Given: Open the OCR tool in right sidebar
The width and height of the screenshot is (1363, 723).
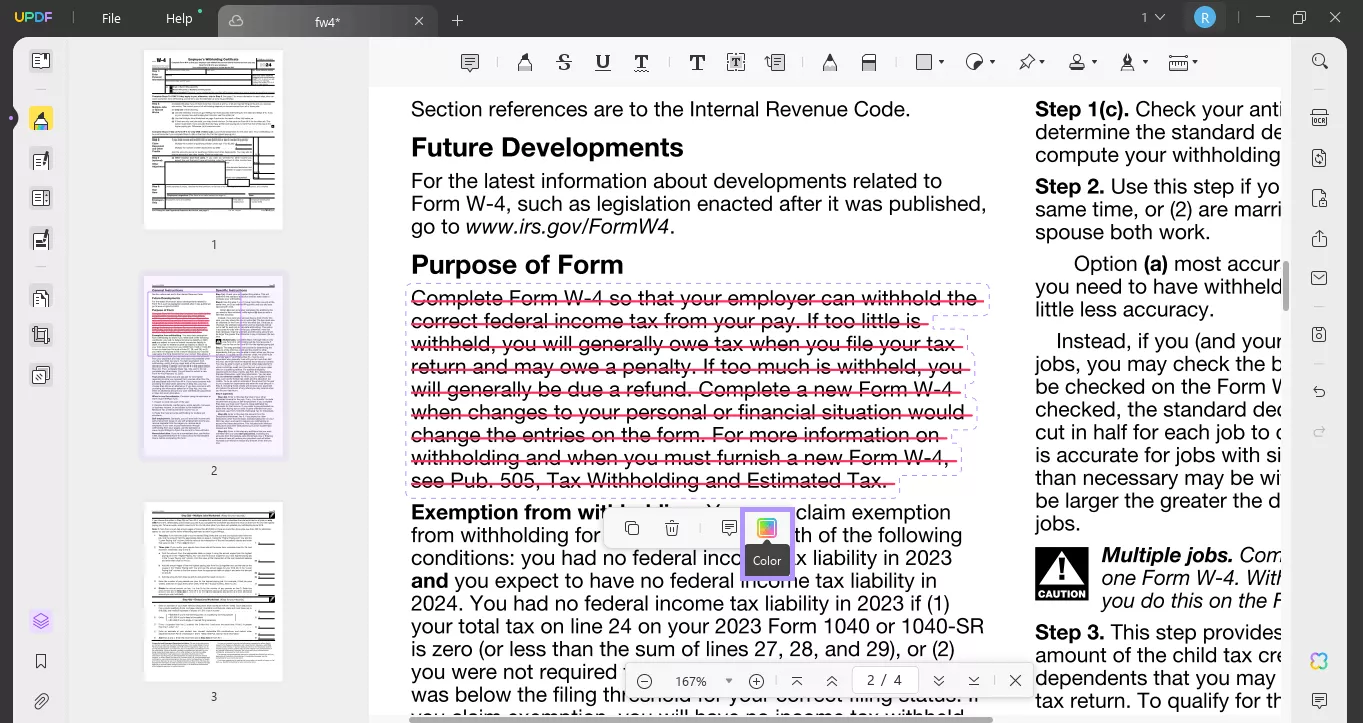Looking at the screenshot, I should [1320, 118].
